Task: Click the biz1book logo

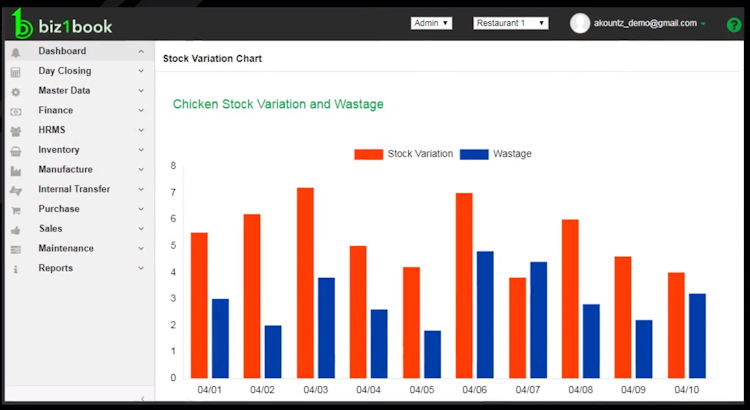Action: (62, 23)
